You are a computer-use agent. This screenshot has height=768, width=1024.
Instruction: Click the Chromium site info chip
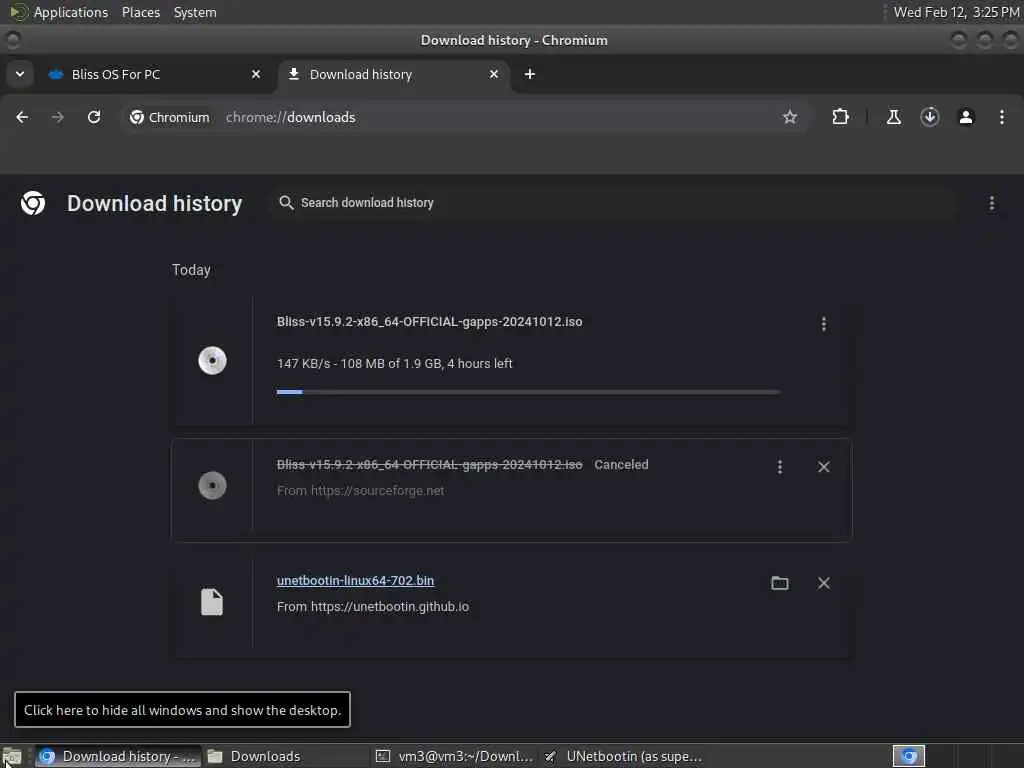tap(170, 117)
